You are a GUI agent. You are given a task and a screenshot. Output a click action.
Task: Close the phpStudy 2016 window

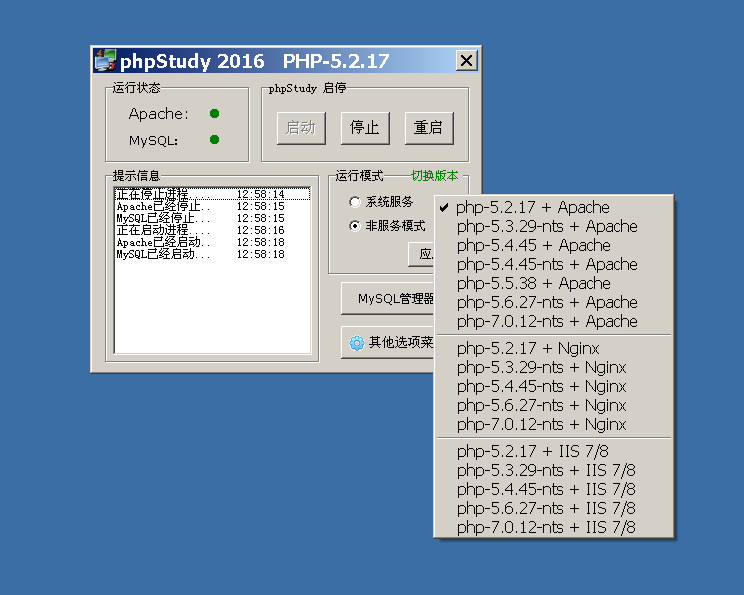click(466, 61)
